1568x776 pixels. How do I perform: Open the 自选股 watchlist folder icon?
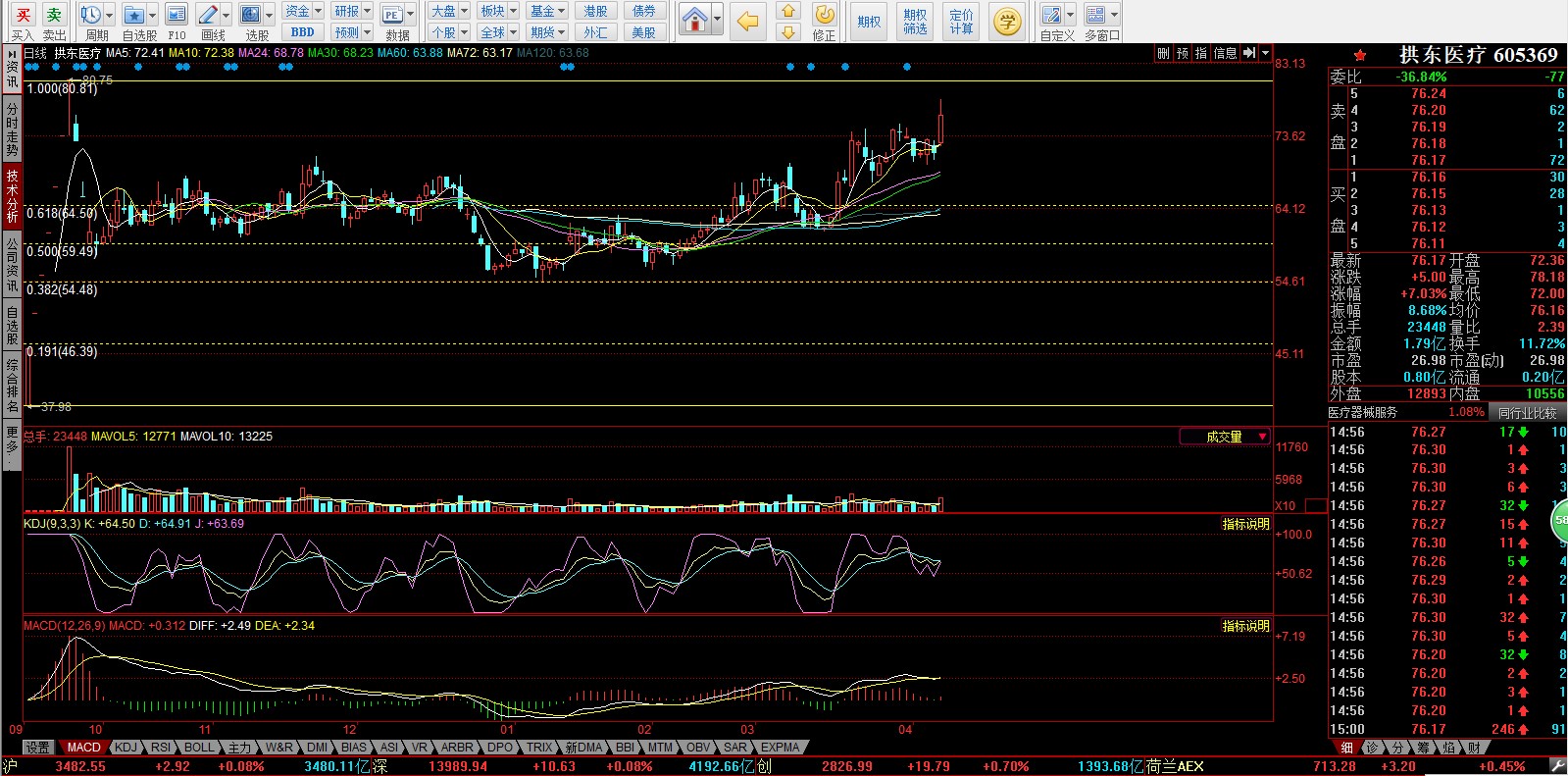[x=133, y=16]
